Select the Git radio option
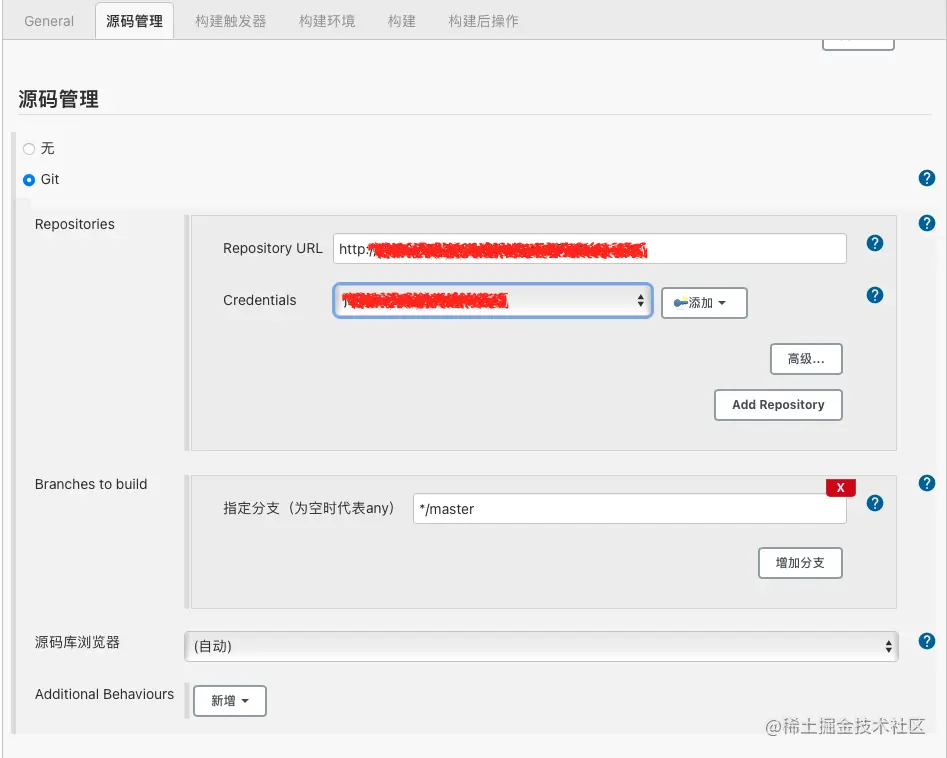This screenshot has height=758, width=947. (29, 180)
